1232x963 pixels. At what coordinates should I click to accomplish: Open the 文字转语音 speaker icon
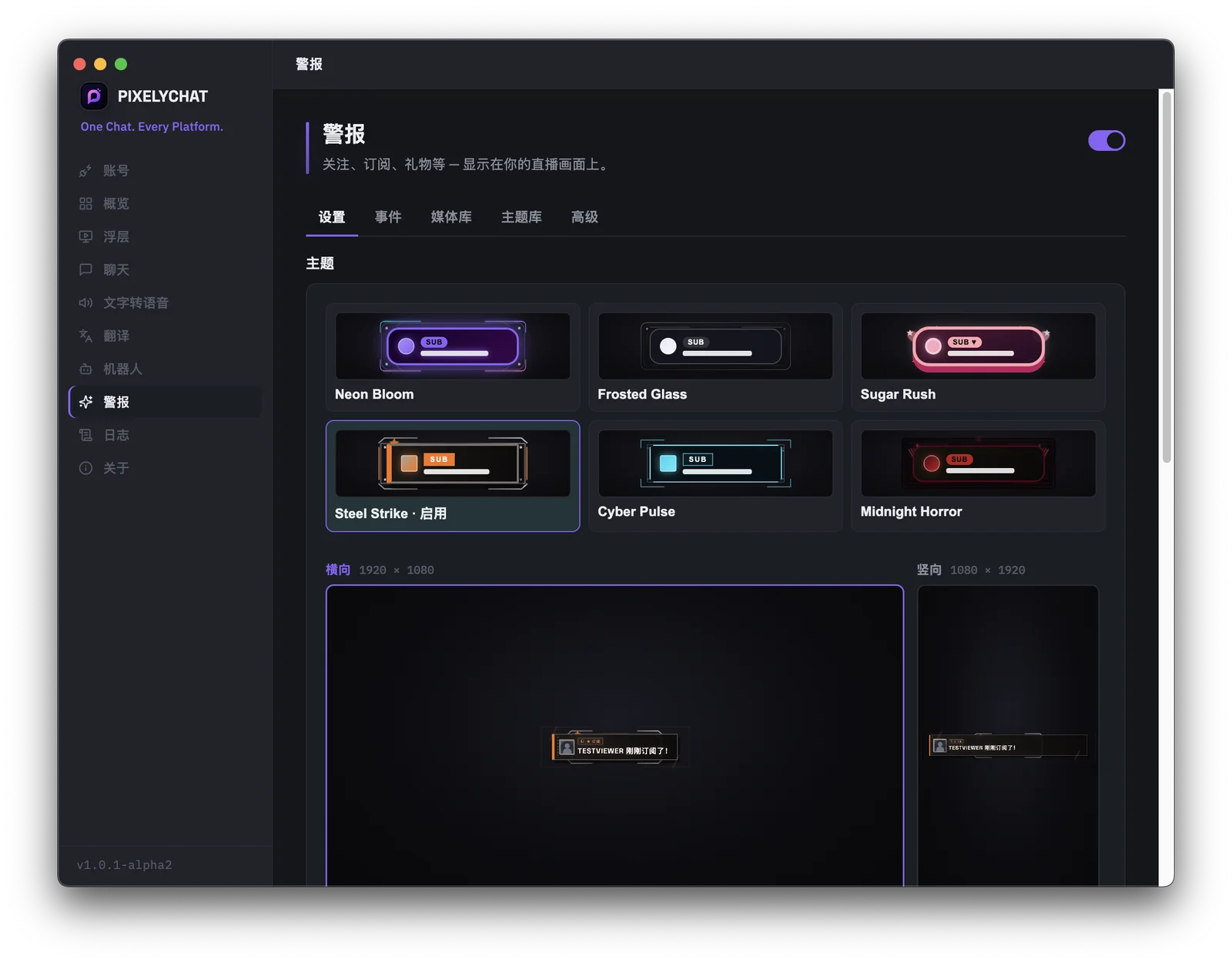[x=85, y=303]
